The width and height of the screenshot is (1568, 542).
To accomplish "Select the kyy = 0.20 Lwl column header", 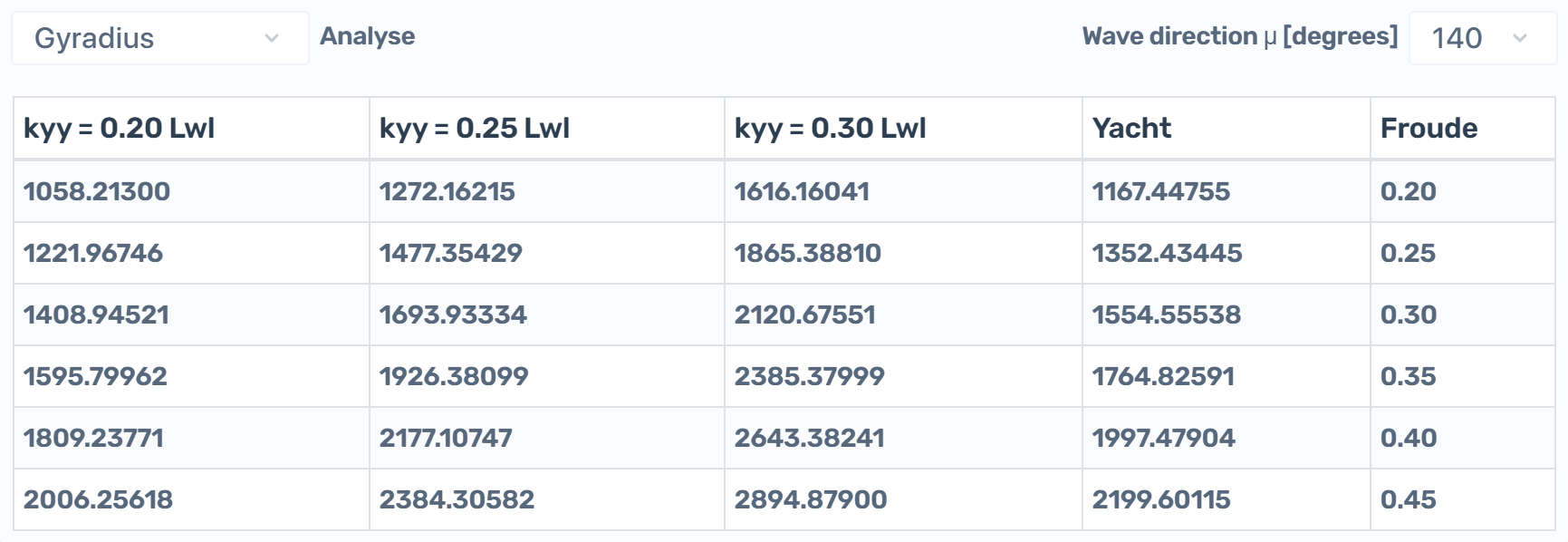I will (x=191, y=129).
